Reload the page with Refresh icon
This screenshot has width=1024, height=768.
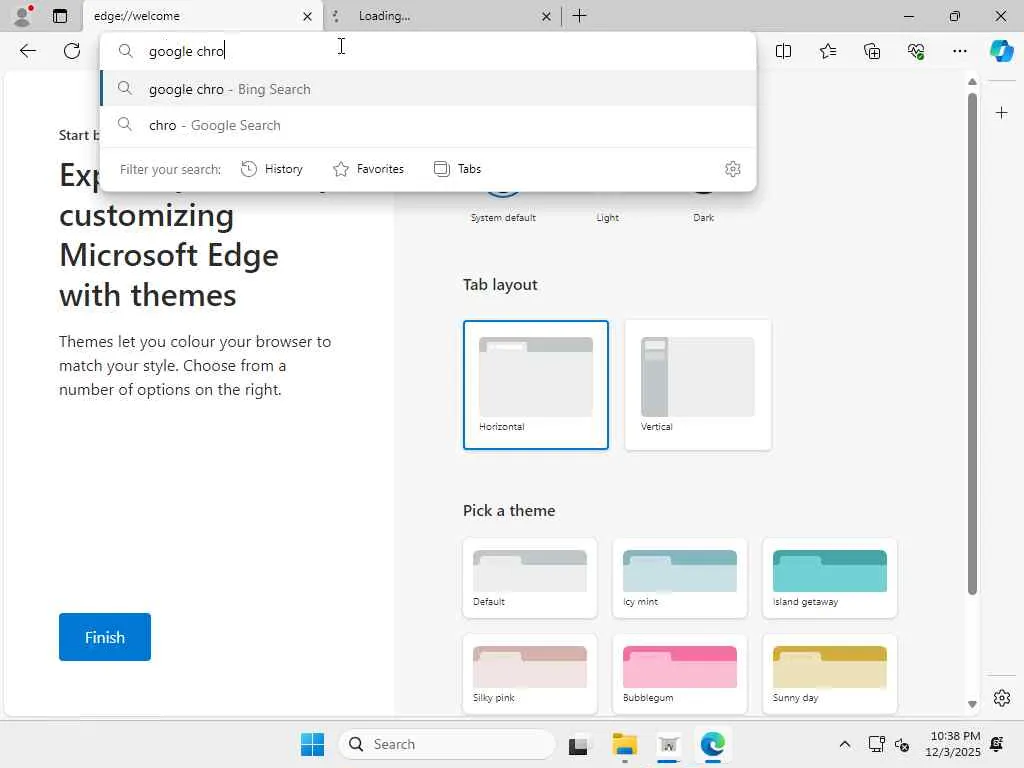(72, 51)
